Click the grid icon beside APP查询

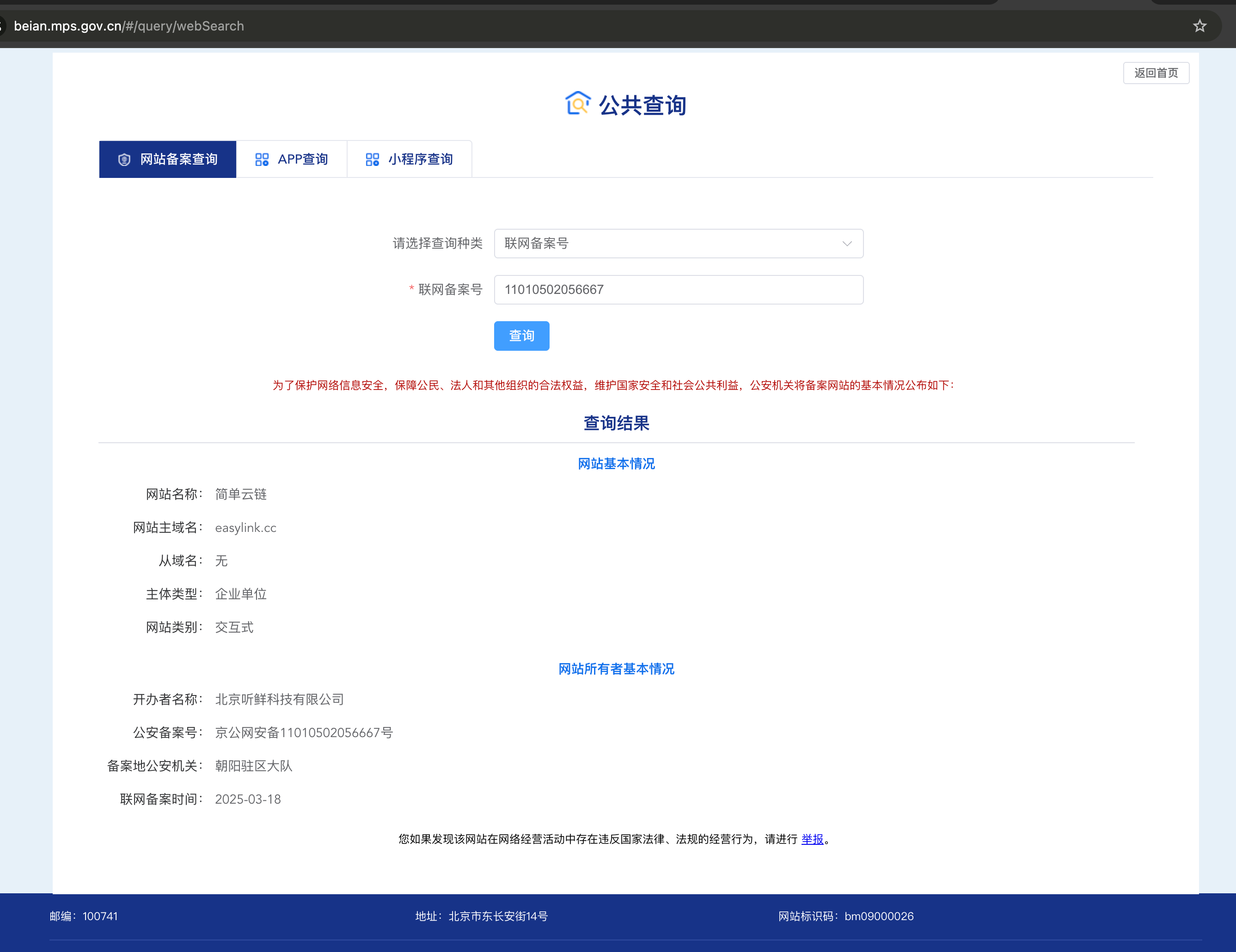pyautogui.click(x=262, y=159)
